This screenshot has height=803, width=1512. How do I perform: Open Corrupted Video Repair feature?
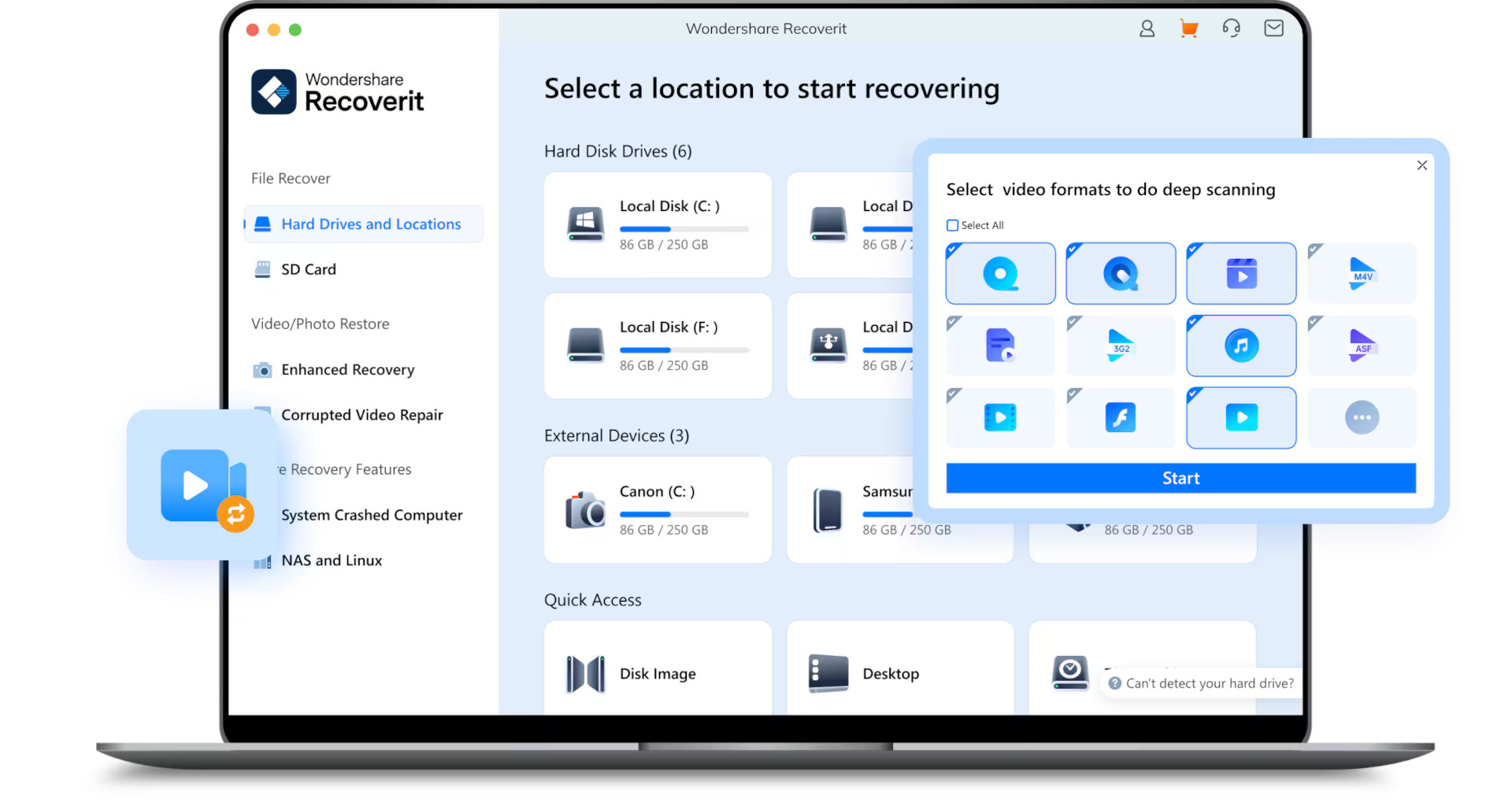click(x=362, y=414)
